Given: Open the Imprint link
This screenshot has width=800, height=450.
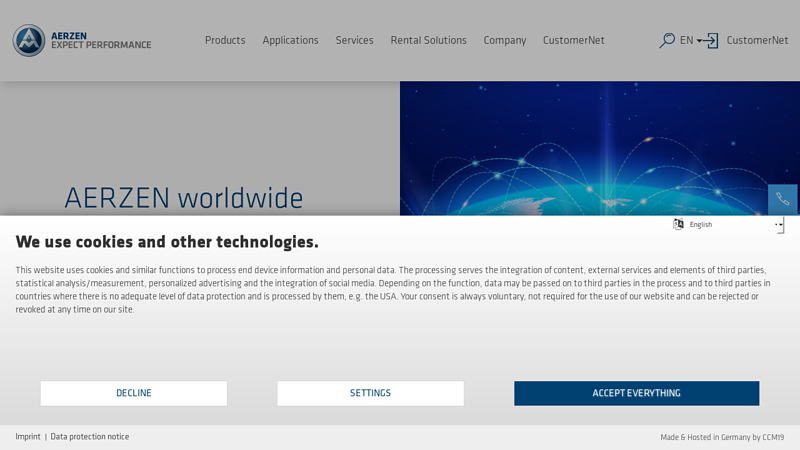Looking at the screenshot, I should (x=28, y=437).
